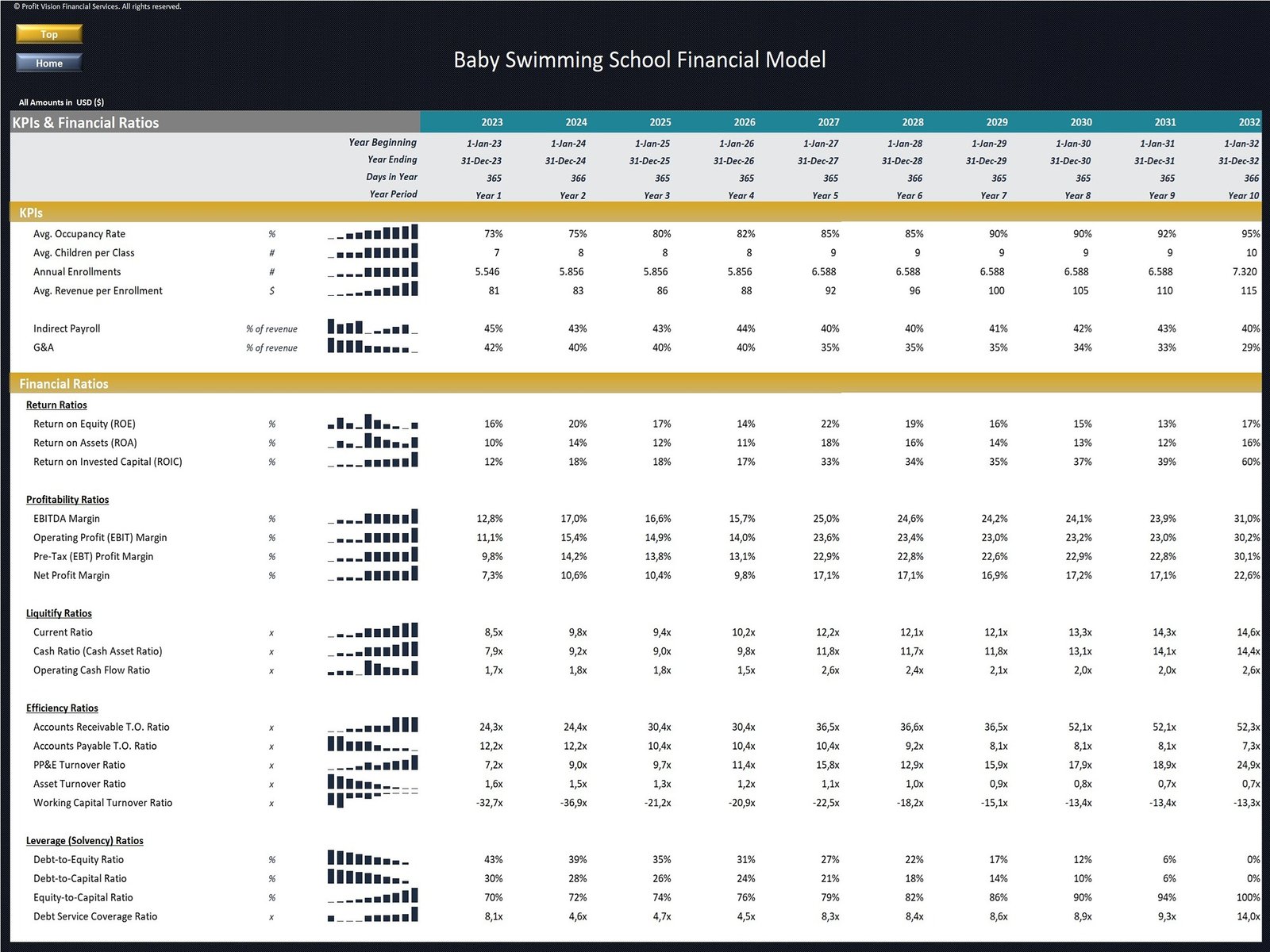Click the KPIs section header bar
Image resolution: width=1270 pixels, height=952 pixels.
pyautogui.click(x=635, y=213)
